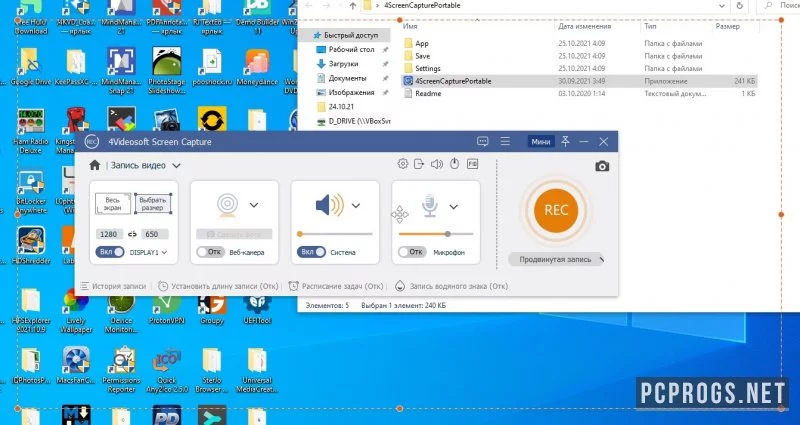Open Moneydance desktop shortcut
Viewport: 800px width, 425px height.
tap(257, 67)
